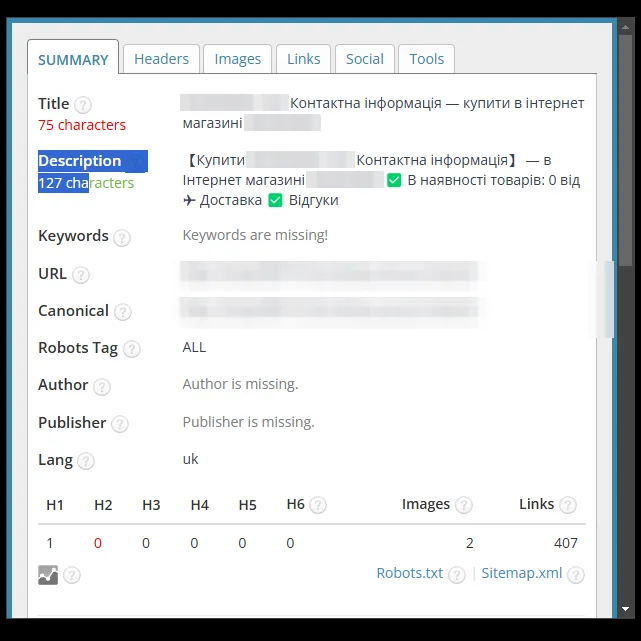Screen dimensions: 641x641
Task: Click 'Author is missing.' text
Action: [x=240, y=384]
